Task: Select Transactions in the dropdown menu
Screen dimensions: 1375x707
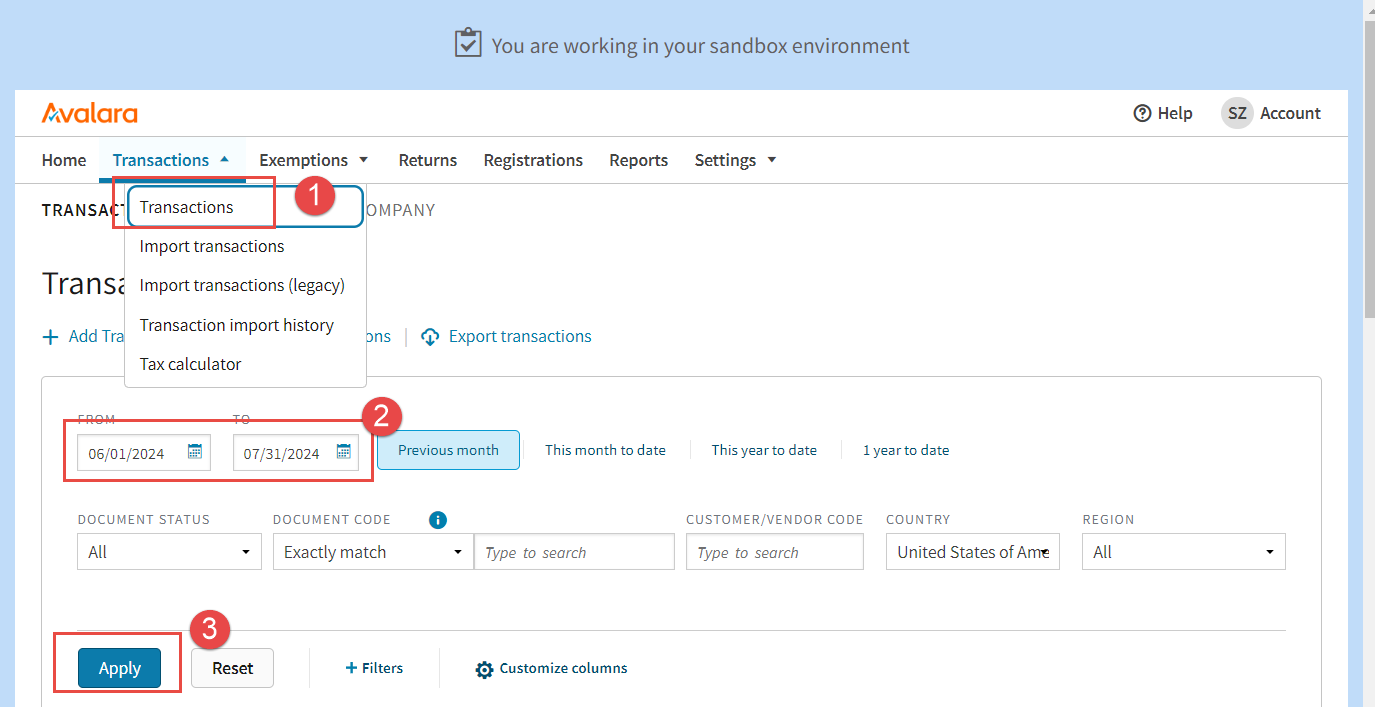Action: pyautogui.click(x=245, y=207)
